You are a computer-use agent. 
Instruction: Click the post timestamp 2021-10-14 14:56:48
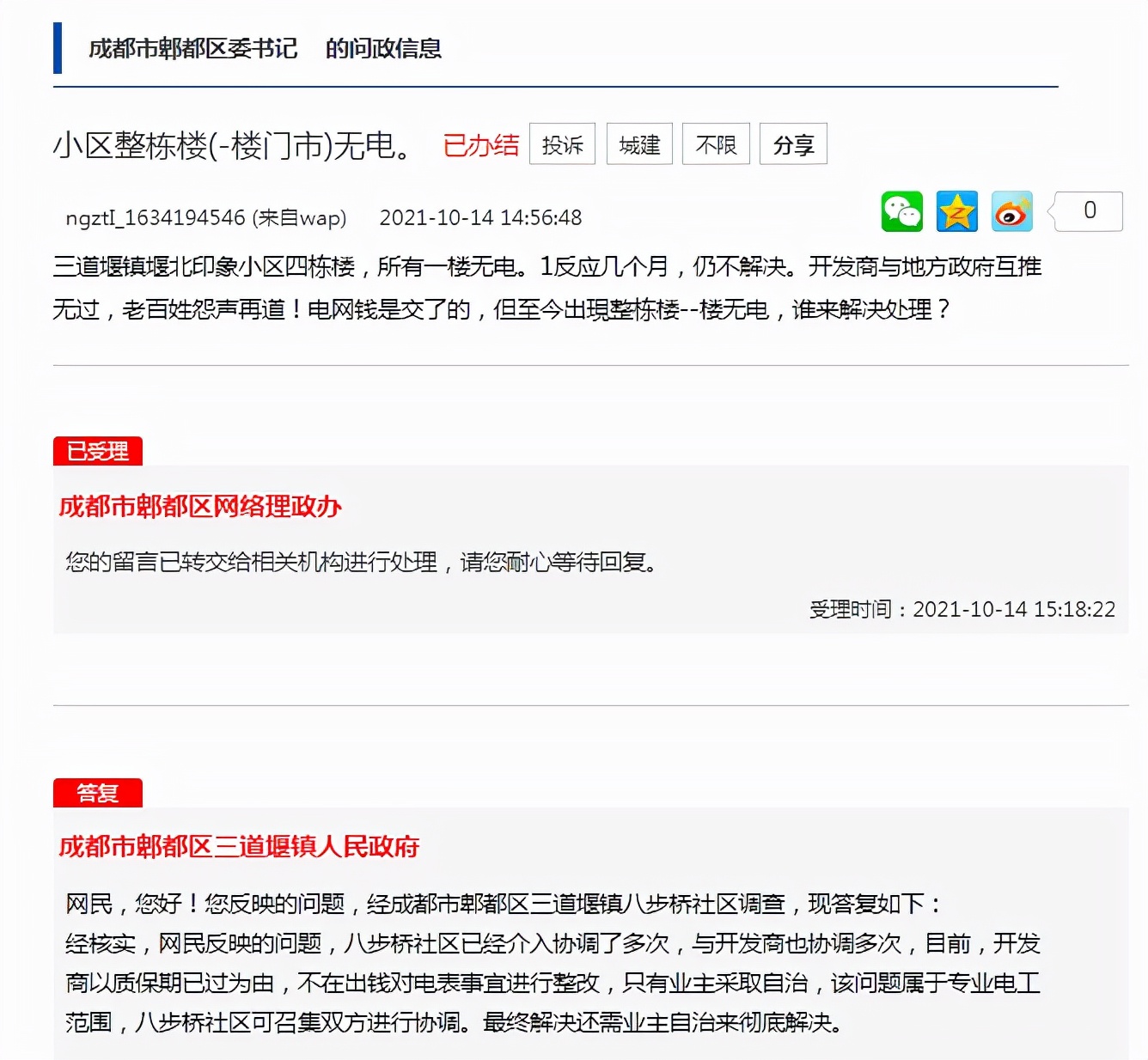click(x=481, y=218)
